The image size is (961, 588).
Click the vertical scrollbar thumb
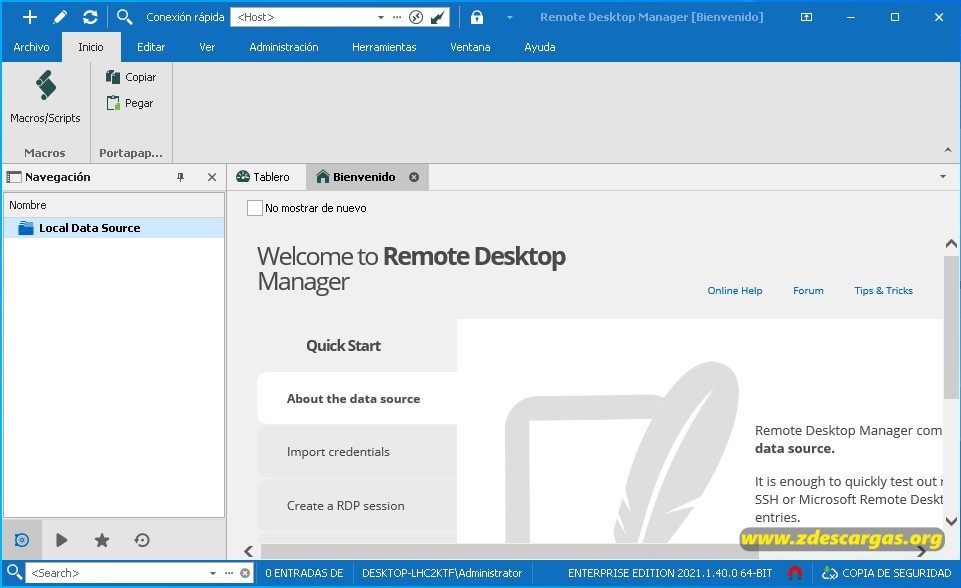[951, 327]
